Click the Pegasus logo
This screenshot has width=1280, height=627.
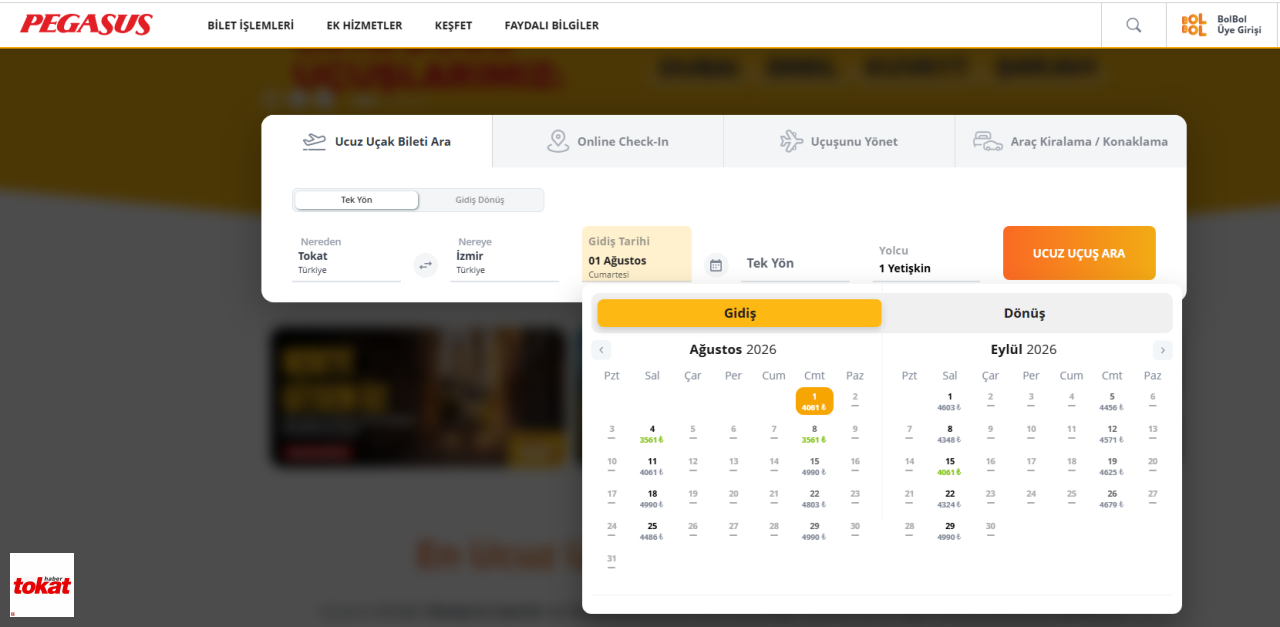point(86,24)
